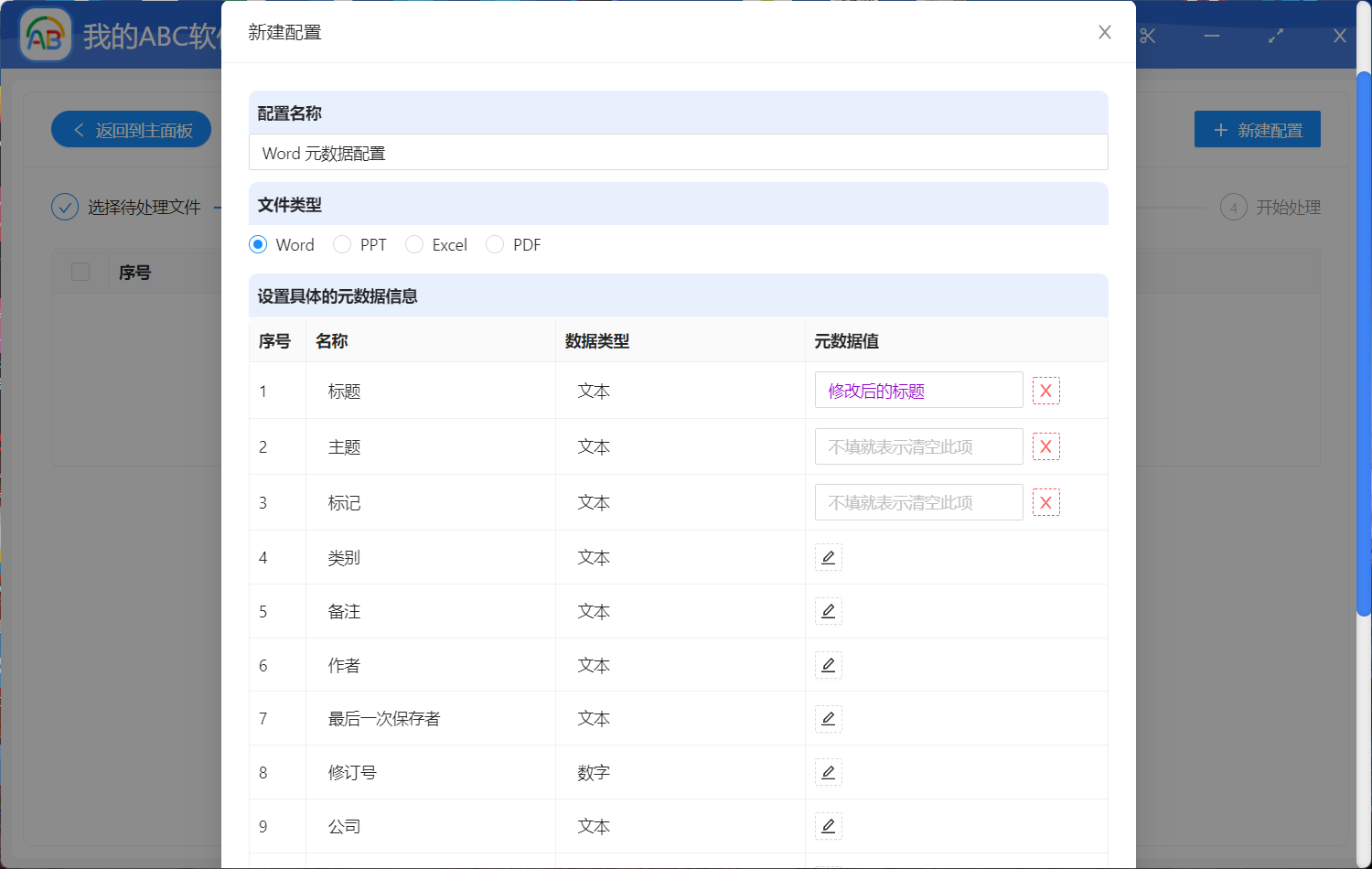Close the 新建配置 dialog

[x=1105, y=32]
